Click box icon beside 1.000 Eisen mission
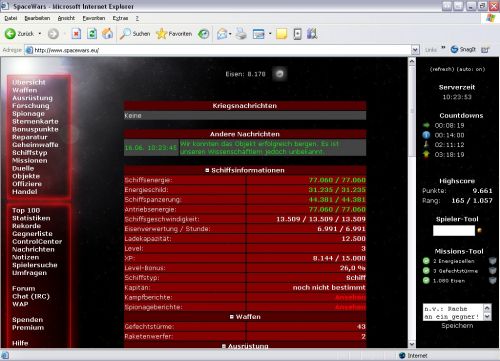The width and height of the screenshot is (500, 361). point(493,280)
